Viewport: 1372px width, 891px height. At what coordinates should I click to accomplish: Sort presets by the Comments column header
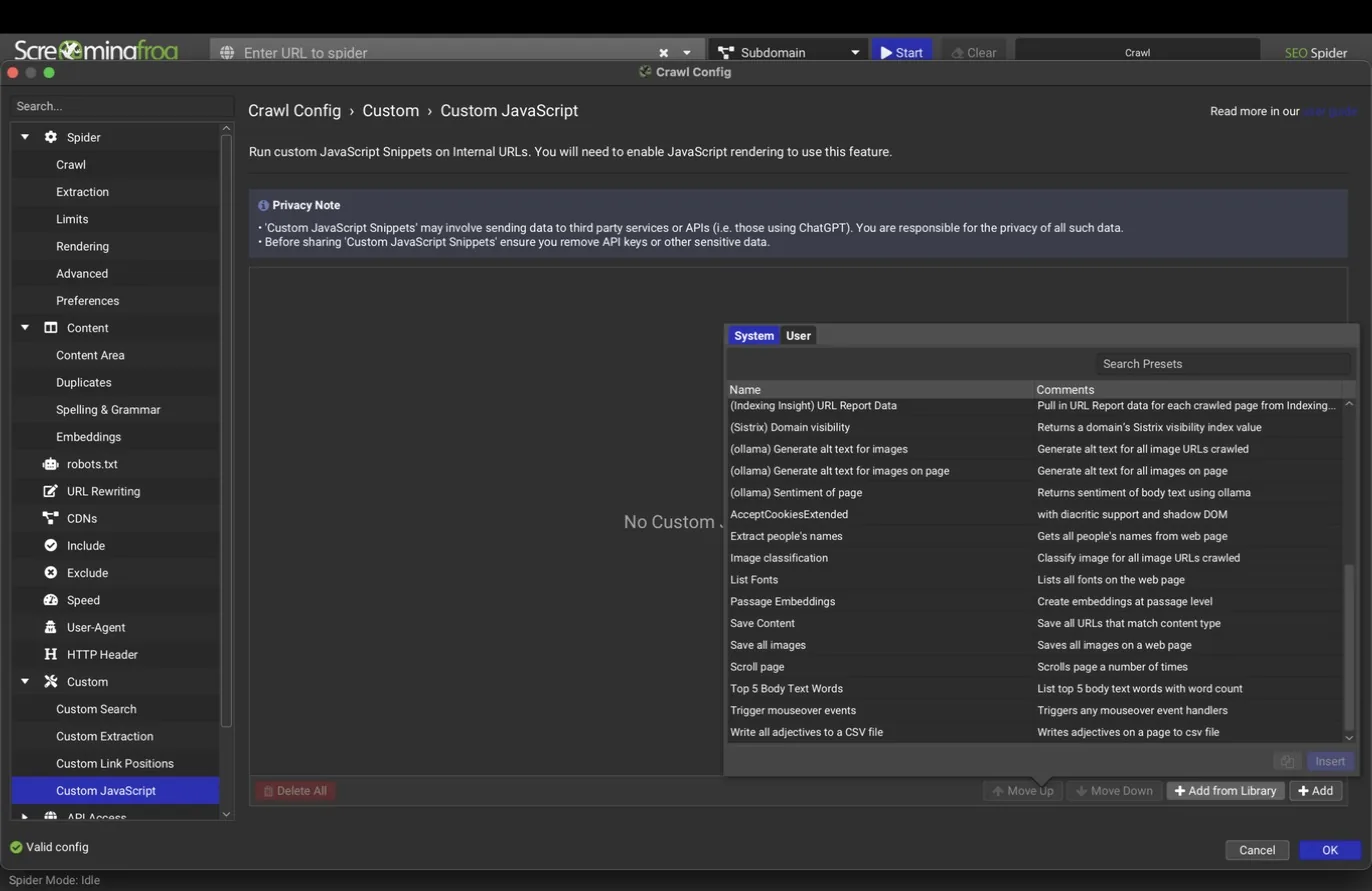pyautogui.click(x=1188, y=389)
